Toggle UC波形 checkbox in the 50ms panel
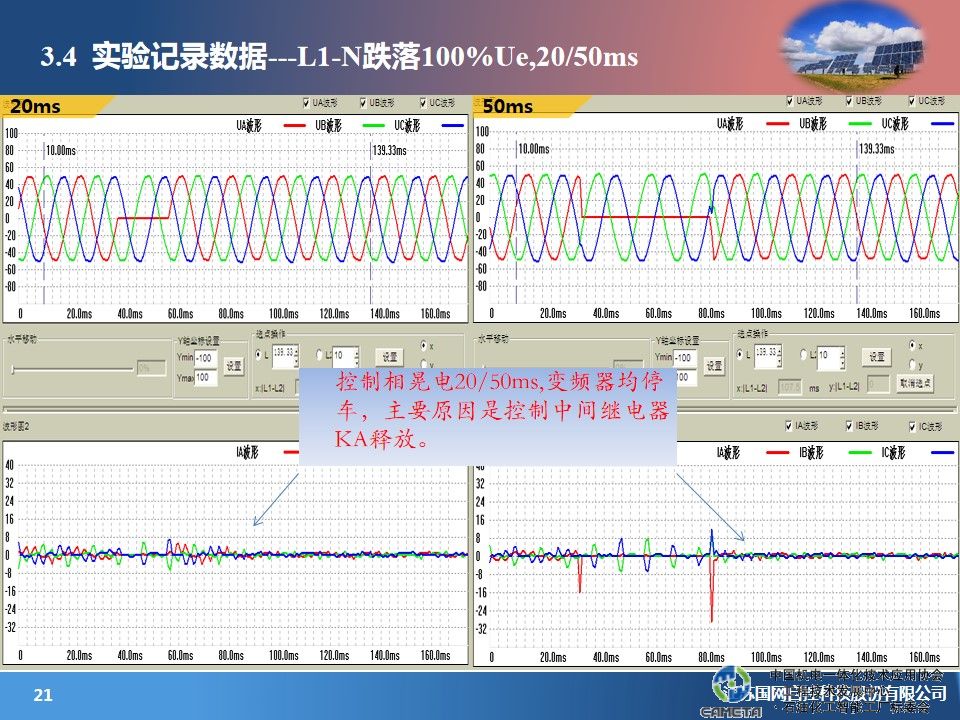This screenshot has height=720, width=960. tap(912, 101)
